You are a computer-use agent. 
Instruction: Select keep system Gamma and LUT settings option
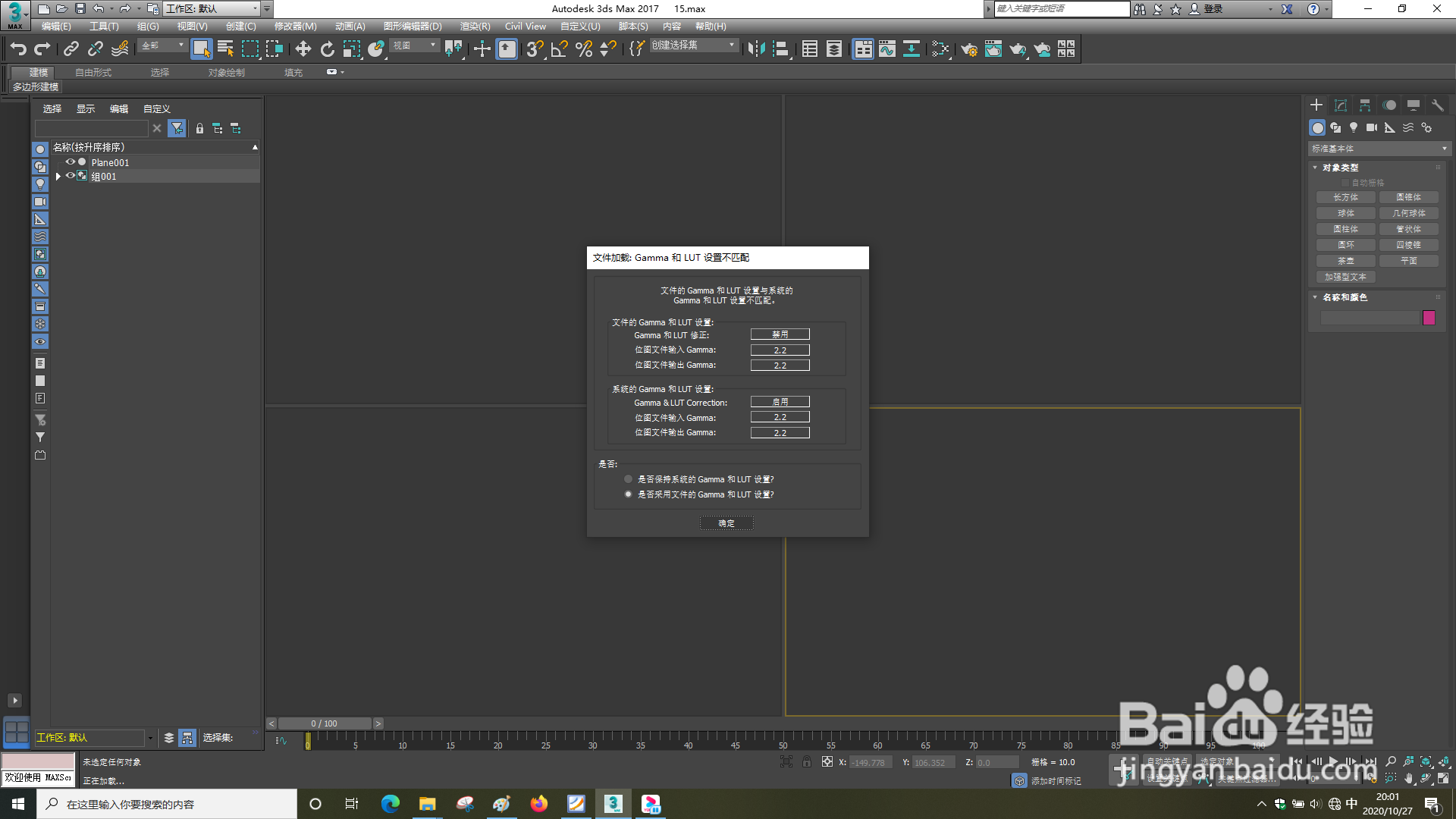point(628,479)
